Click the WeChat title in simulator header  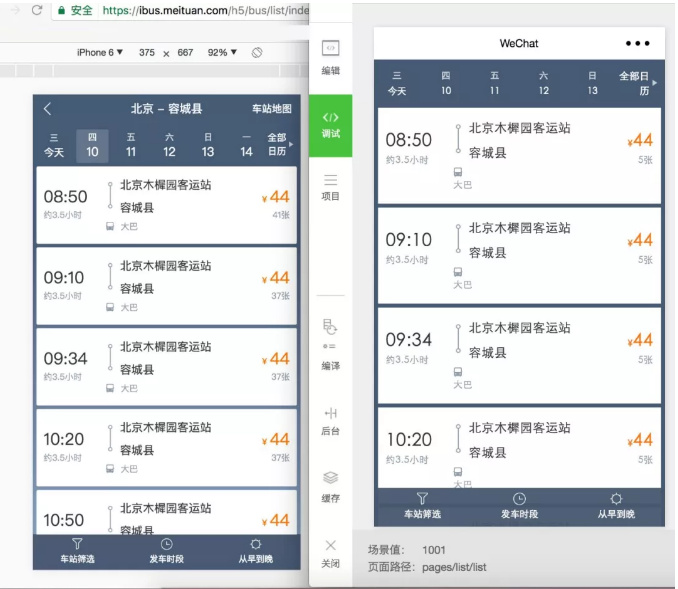click(x=519, y=43)
